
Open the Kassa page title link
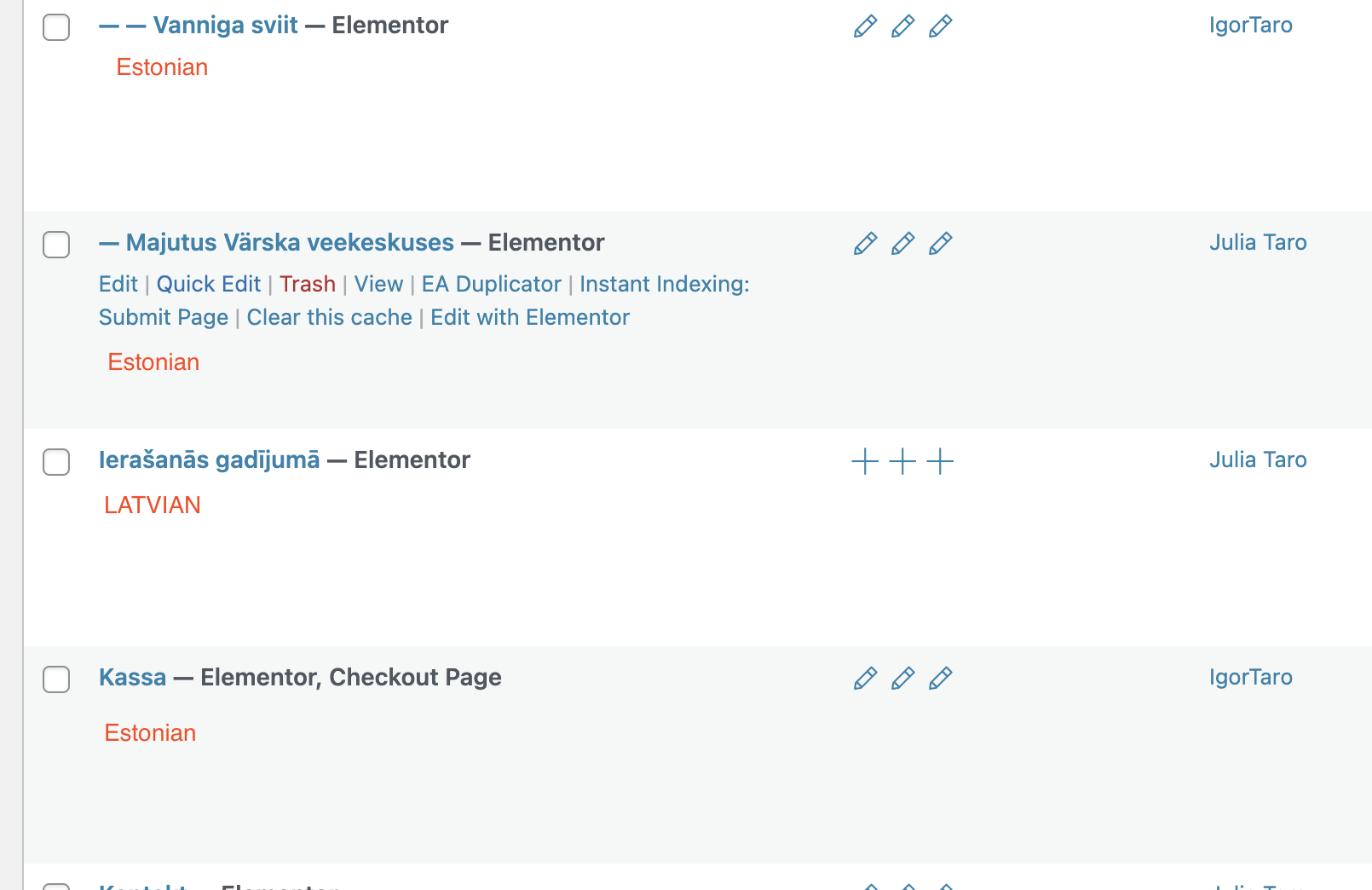(x=133, y=677)
